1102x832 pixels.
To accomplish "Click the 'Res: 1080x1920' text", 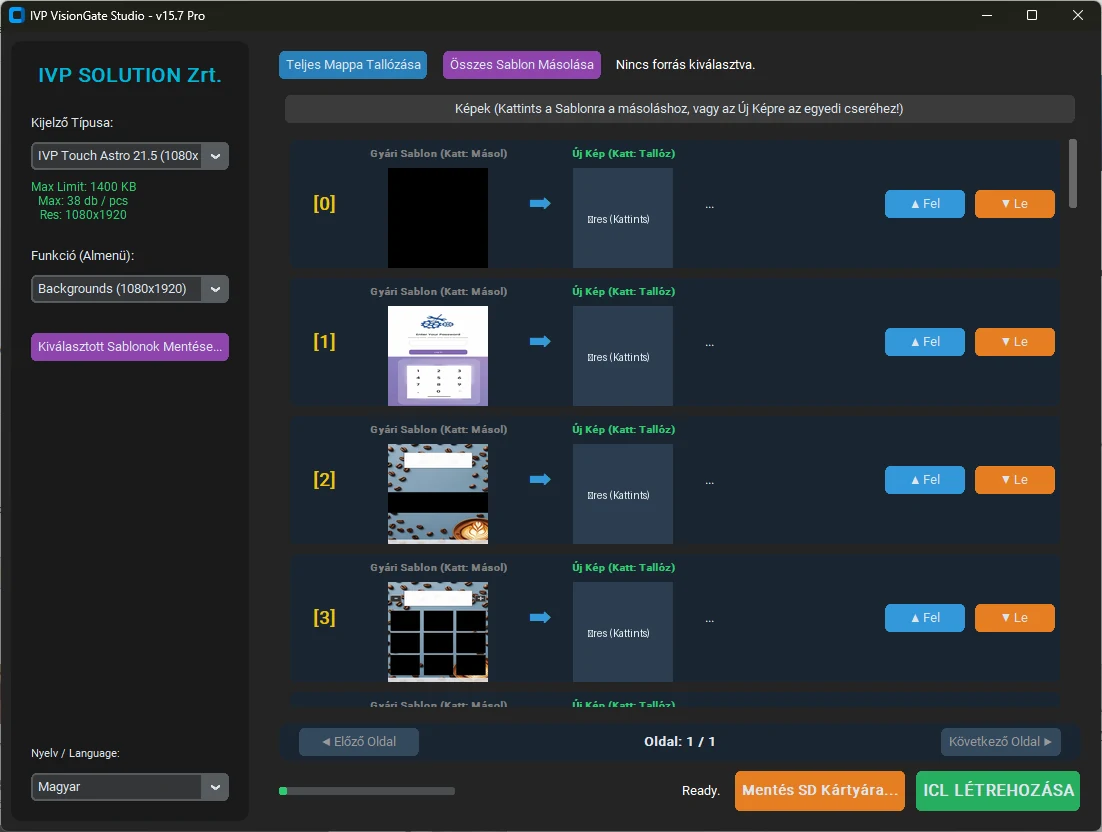I will 83,215.
